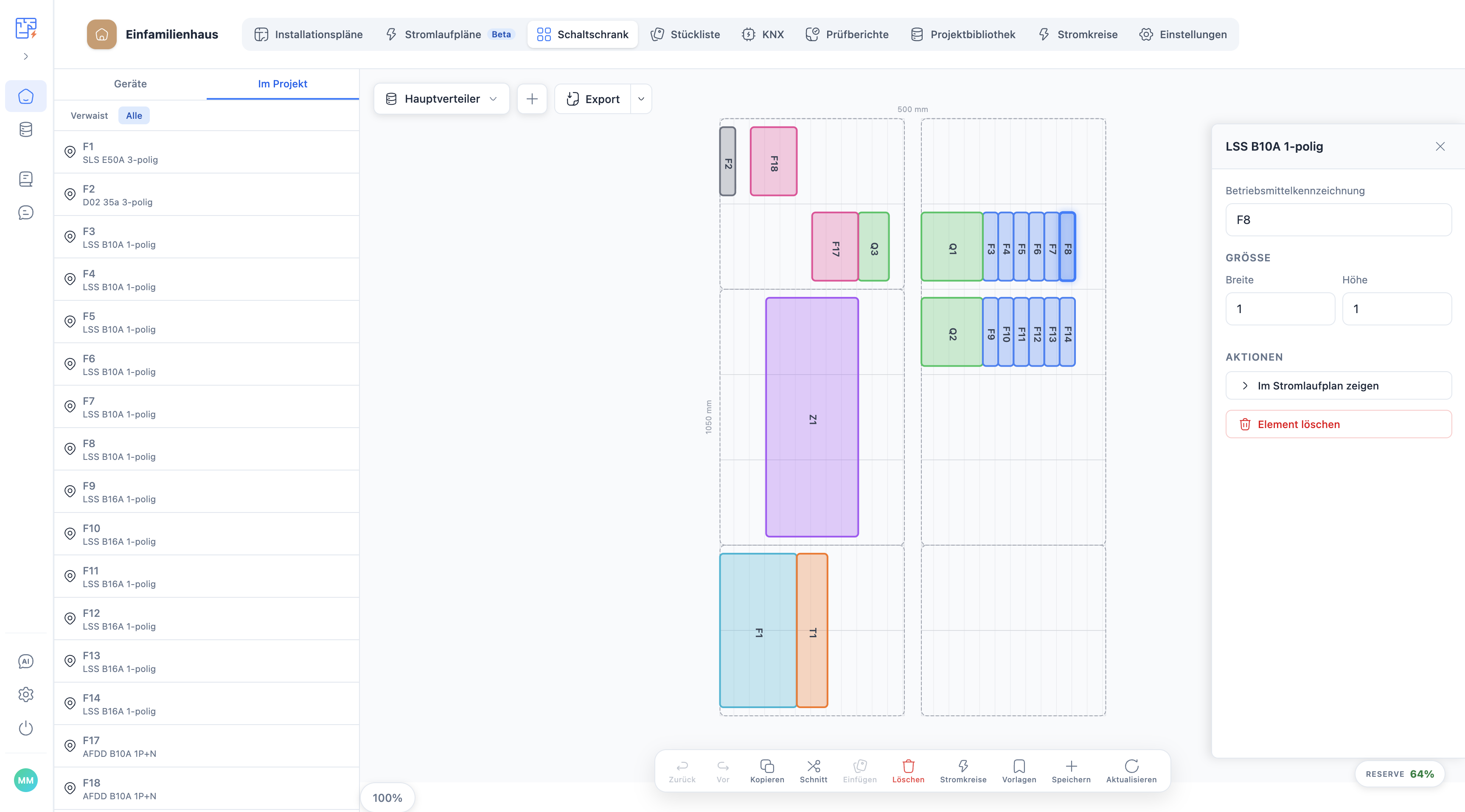Click the power icon in left sidebar
Screen dimensions: 1465x812
pyautogui.click(x=25, y=728)
